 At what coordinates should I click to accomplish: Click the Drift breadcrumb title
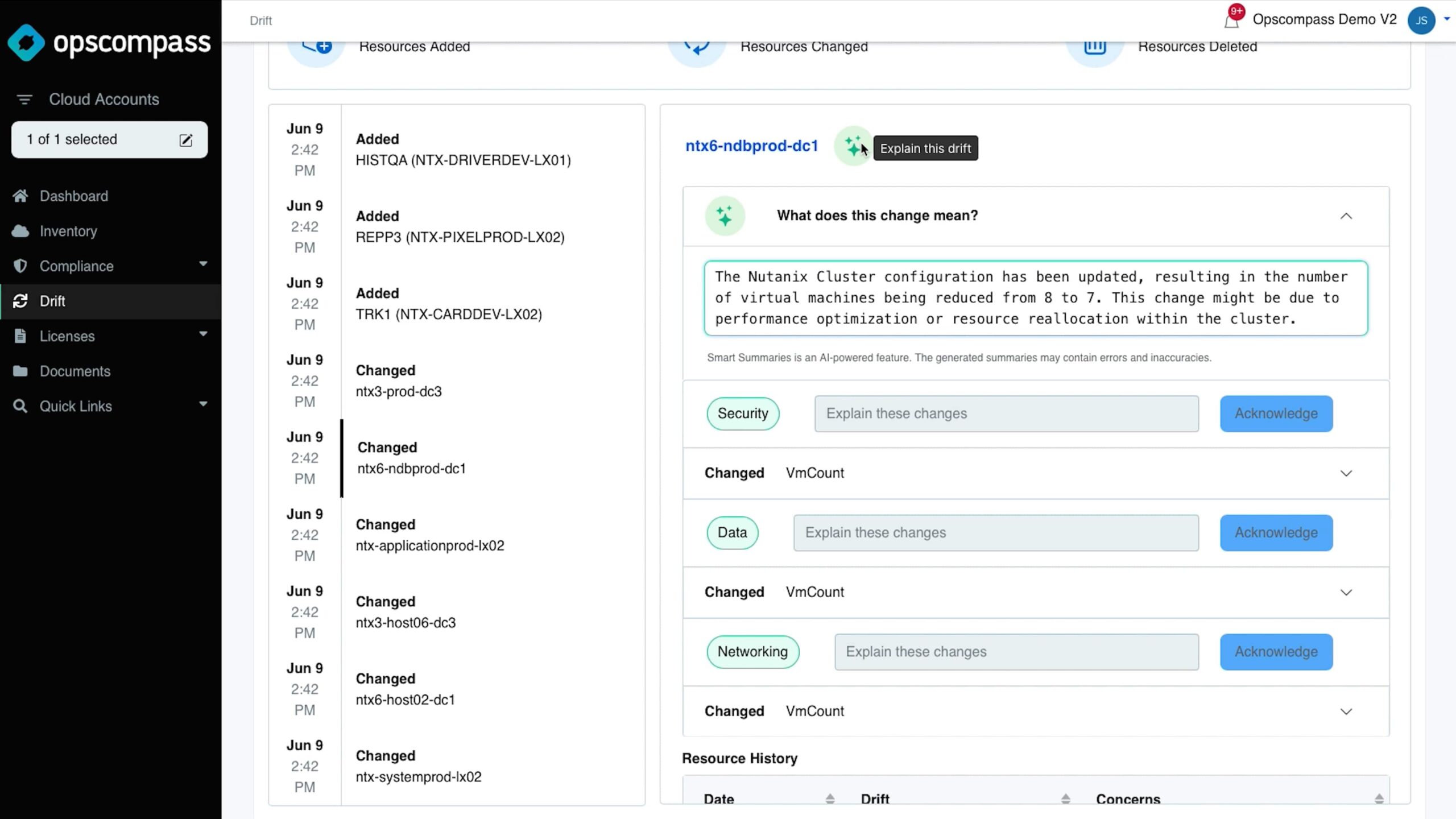point(260,20)
